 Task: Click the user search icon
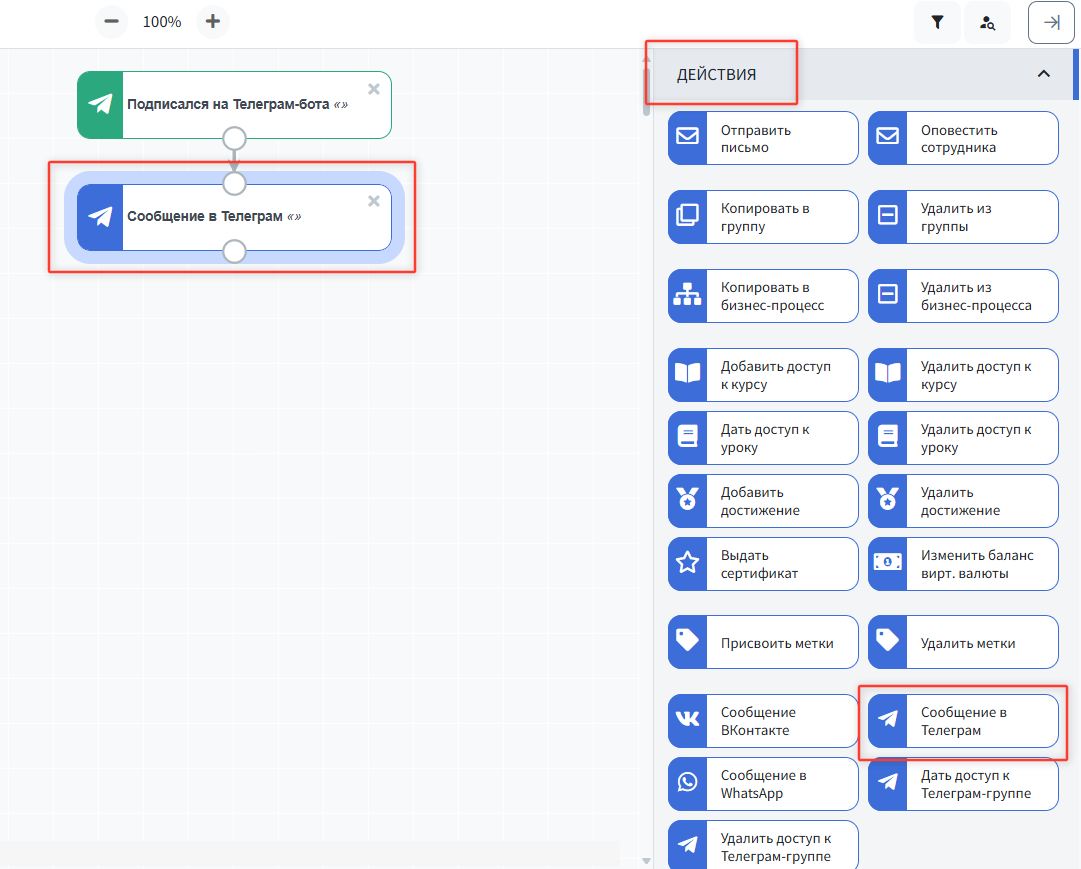pos(987,22)
